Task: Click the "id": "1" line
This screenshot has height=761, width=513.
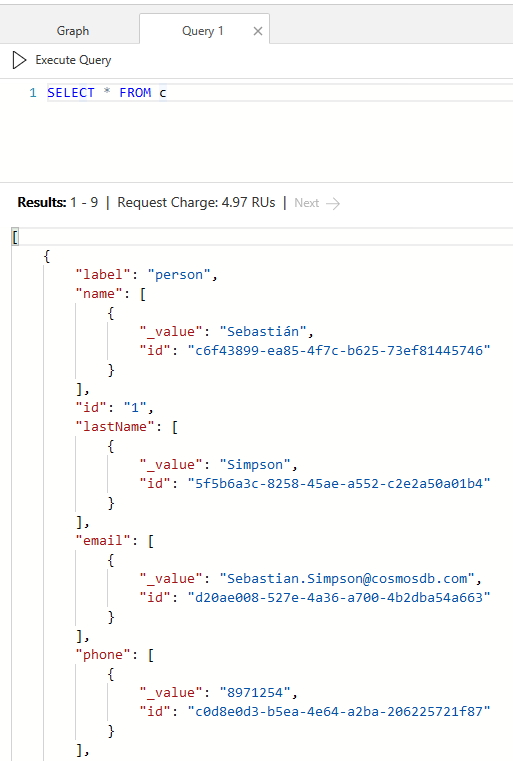Action: tap(115, 408)
